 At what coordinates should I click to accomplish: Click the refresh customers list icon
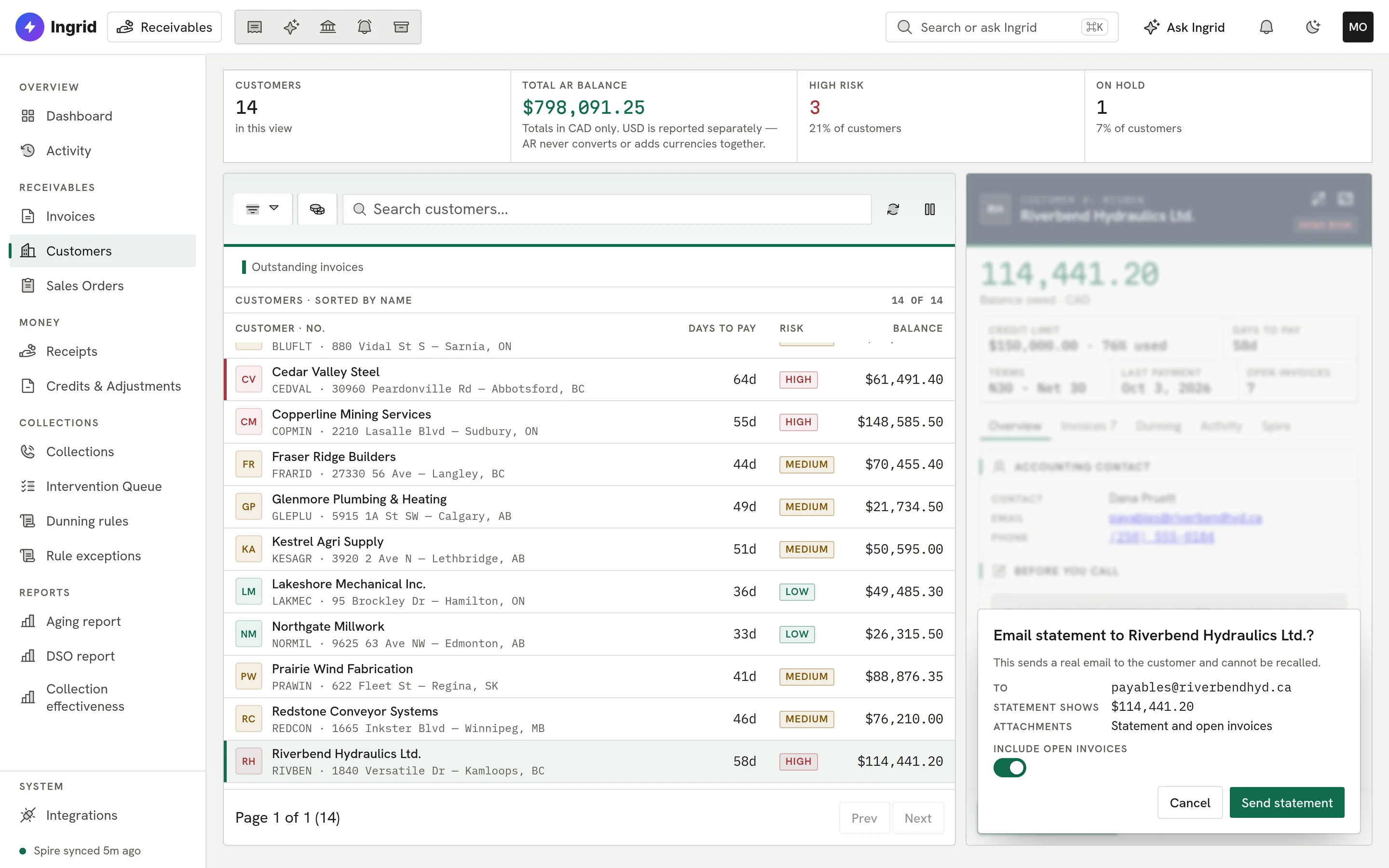893,210
